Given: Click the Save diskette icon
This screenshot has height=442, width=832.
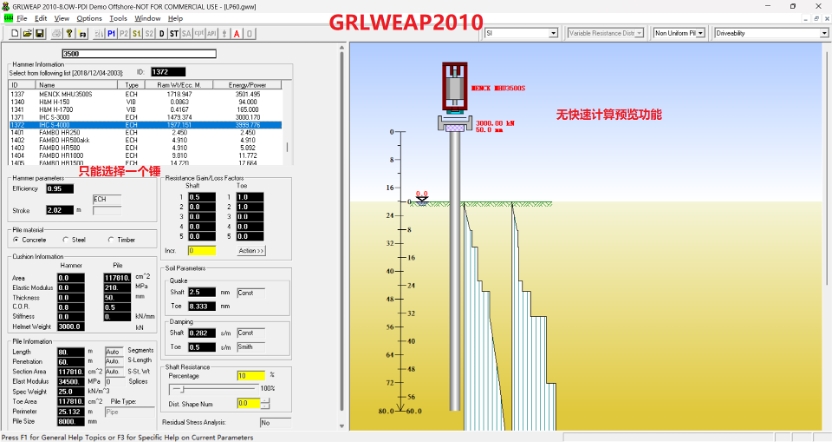Looking at the screenshot, I should coord(39,34).
